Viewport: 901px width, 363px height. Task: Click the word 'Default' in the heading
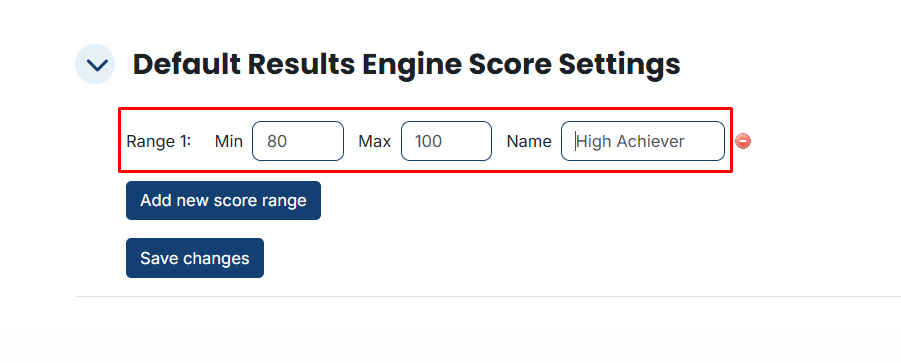[x=186, y=64]
